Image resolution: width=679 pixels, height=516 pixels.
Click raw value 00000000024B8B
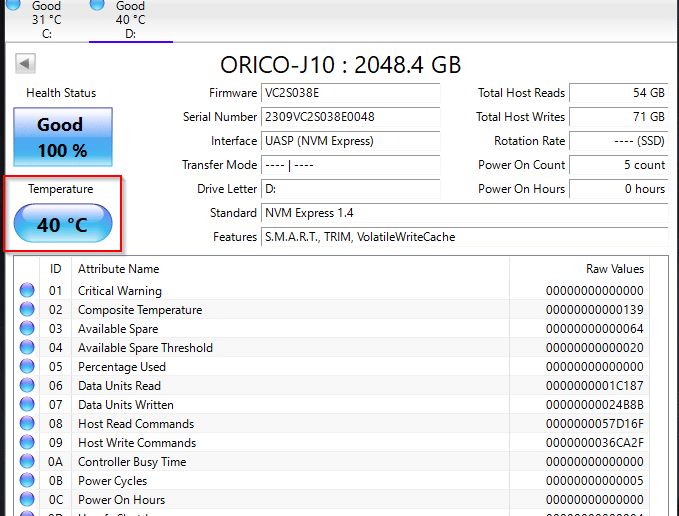click(595, 405)
